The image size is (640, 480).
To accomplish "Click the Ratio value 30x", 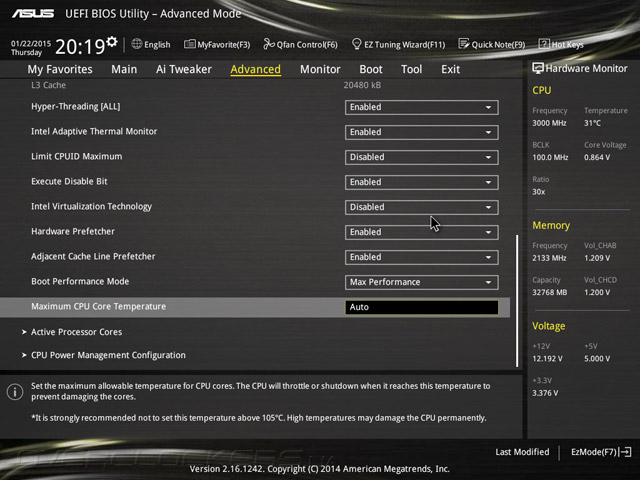I will click(x=538, y=191).
